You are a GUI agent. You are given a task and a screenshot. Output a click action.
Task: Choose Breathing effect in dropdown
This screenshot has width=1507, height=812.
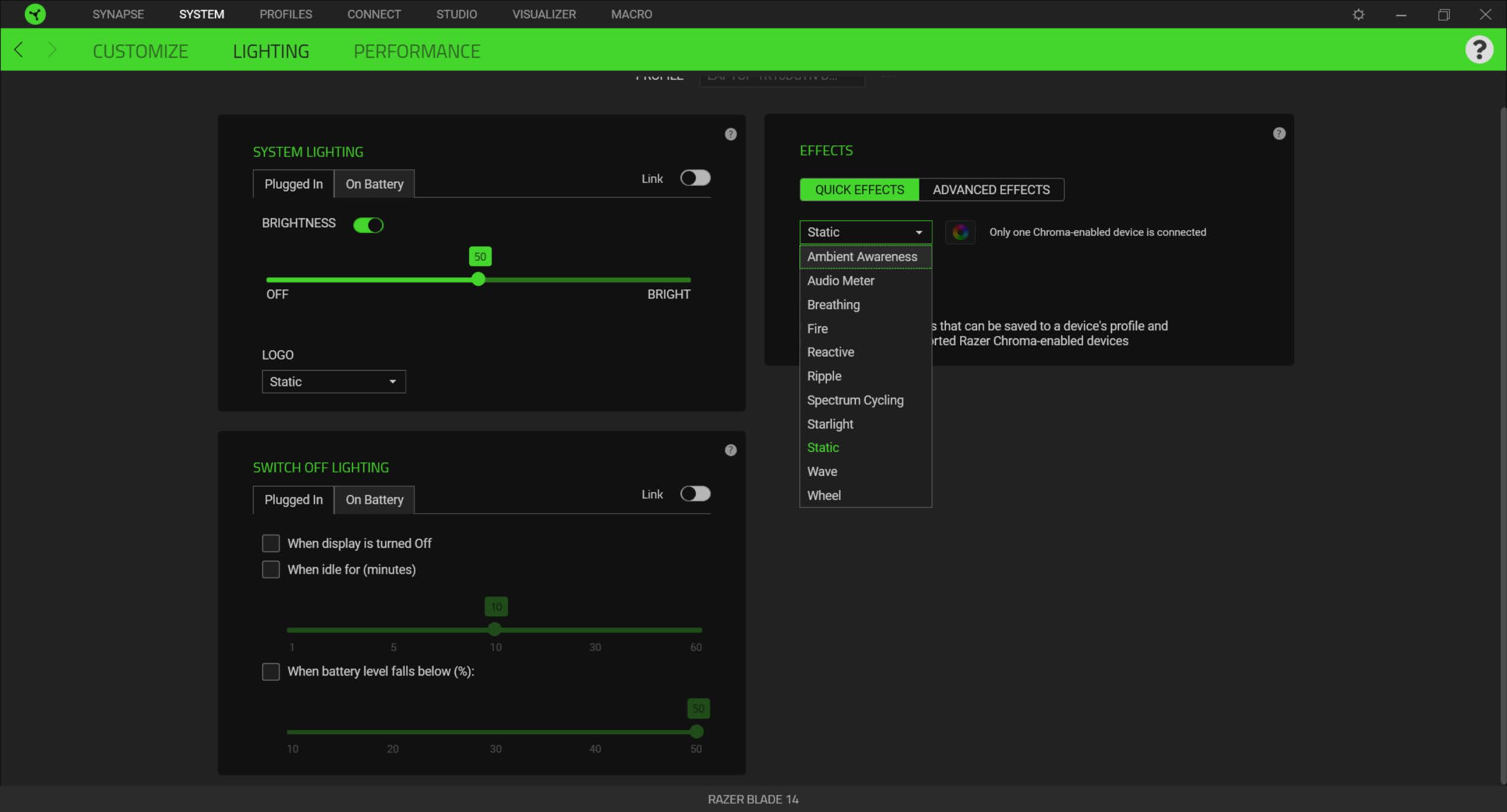tap(833, 305)
